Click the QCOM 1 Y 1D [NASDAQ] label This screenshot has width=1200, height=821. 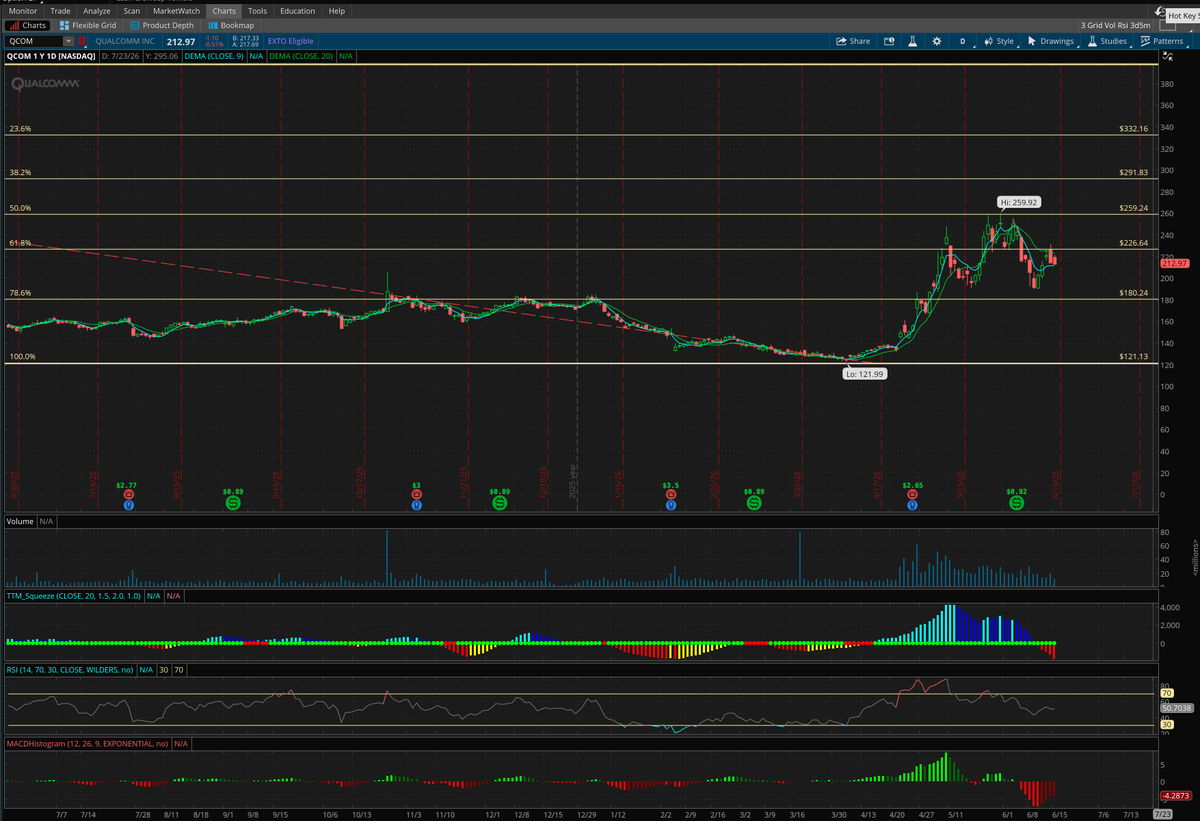[x=51, y=56]
